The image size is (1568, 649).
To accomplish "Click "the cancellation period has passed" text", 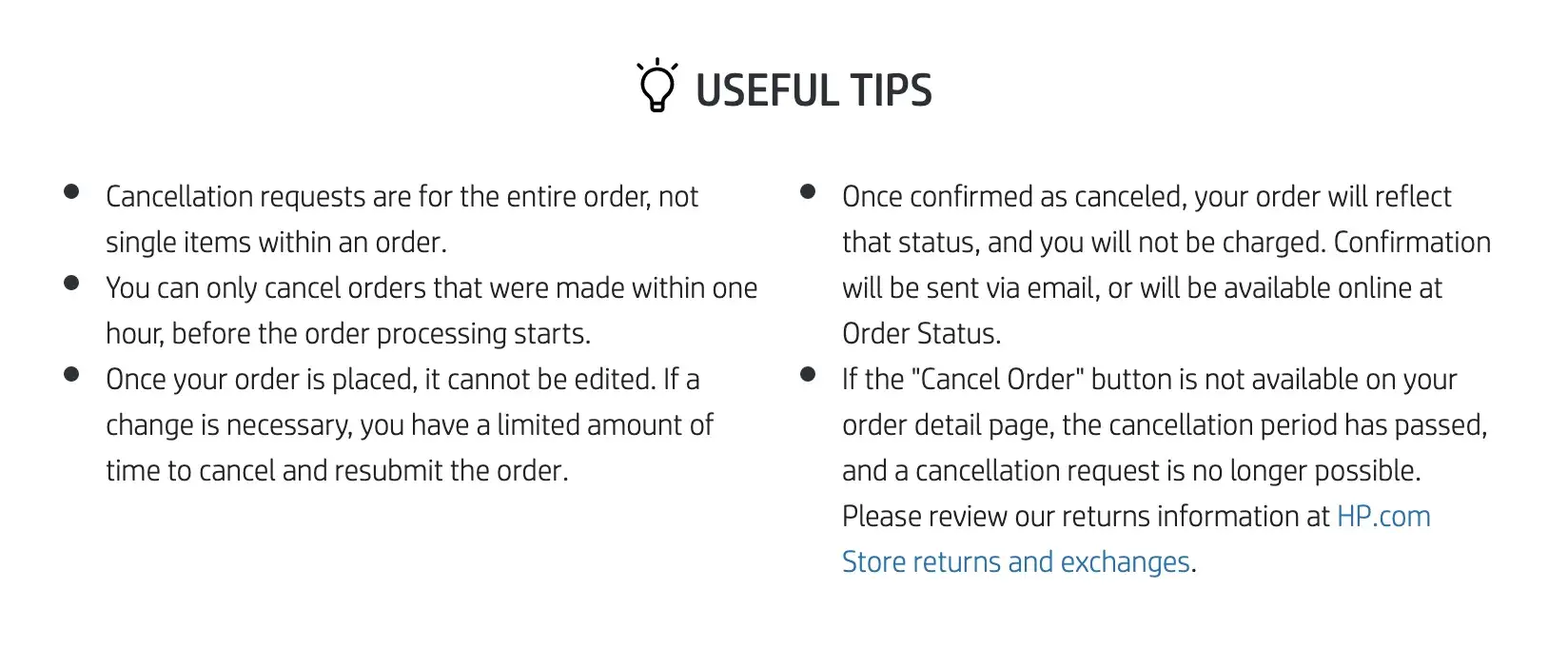I will pos(1273,425).
